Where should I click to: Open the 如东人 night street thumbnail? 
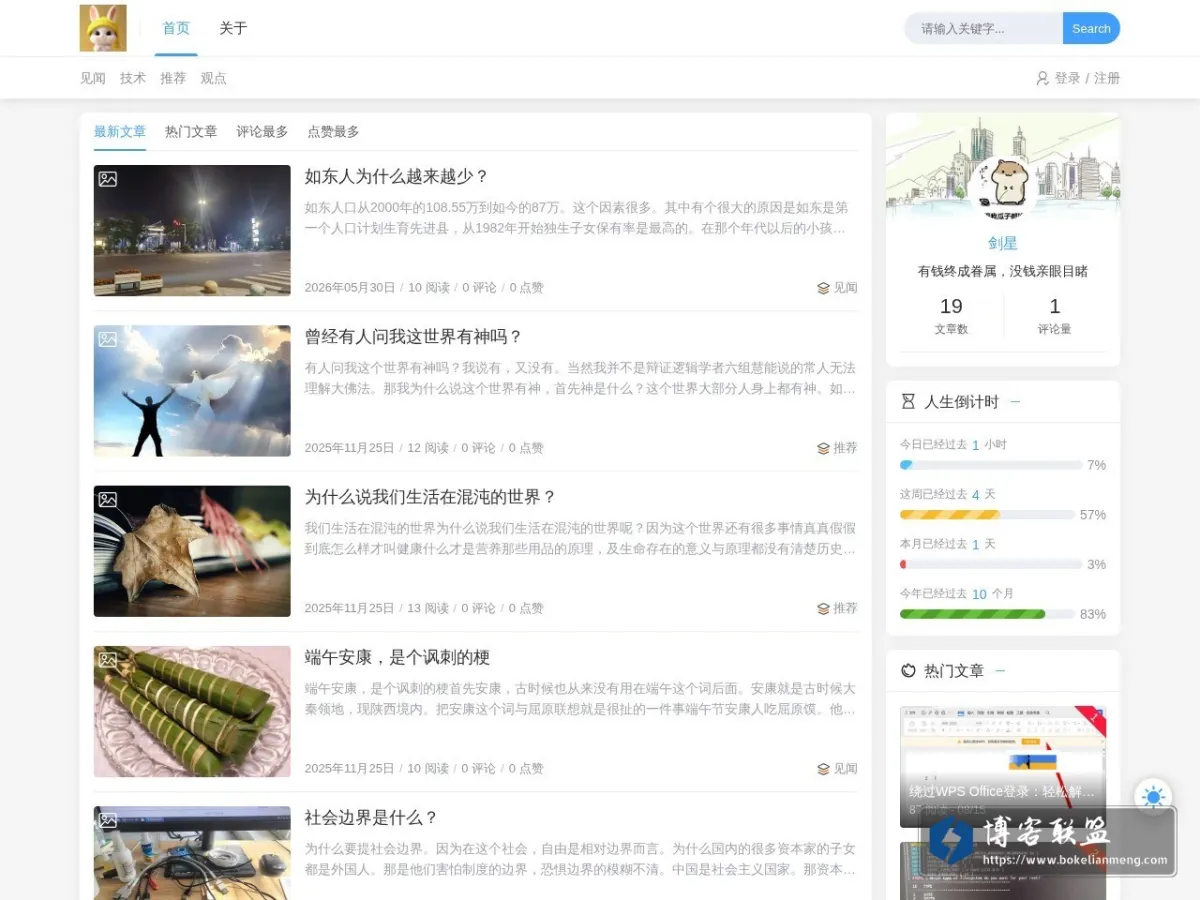pos(192,230)
